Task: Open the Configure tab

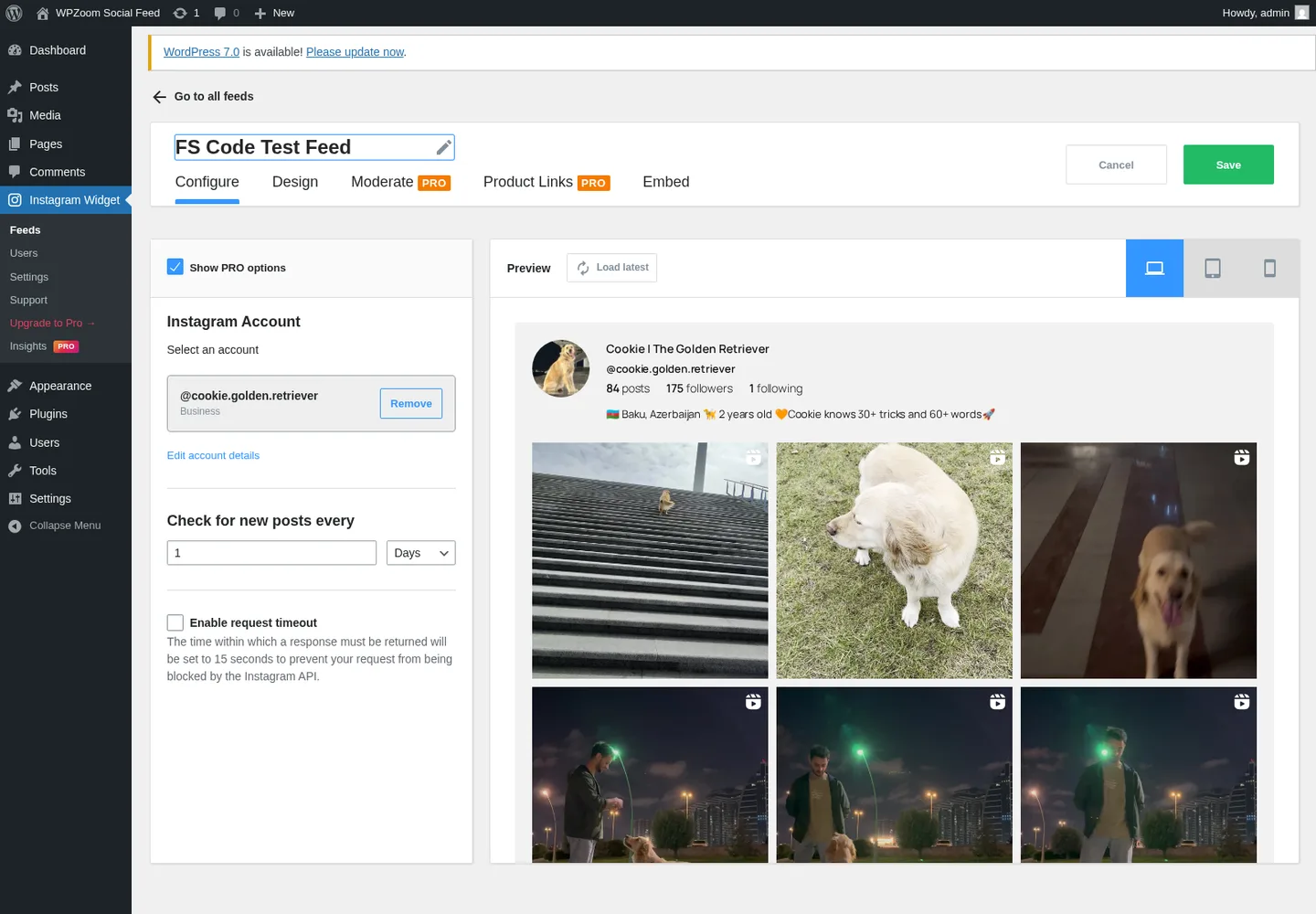Action: click(207, 182)
